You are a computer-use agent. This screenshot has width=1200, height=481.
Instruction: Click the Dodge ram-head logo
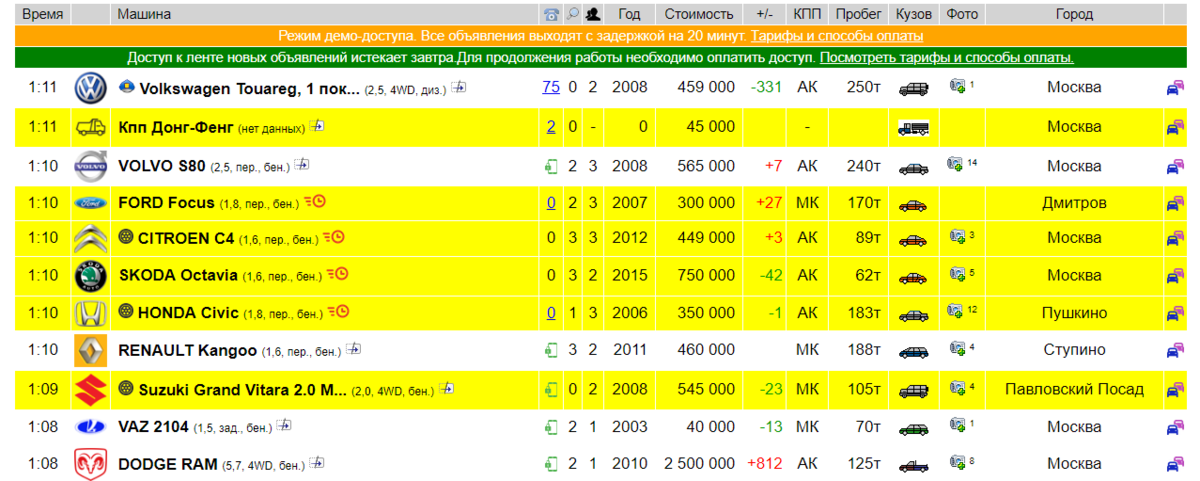point(90,464)
